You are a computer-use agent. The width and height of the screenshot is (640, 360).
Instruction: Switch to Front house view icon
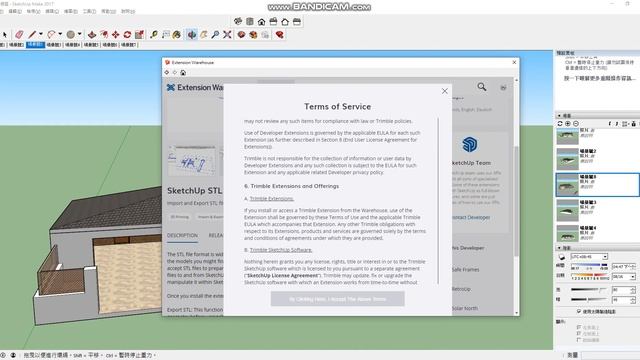coord(261,21)
